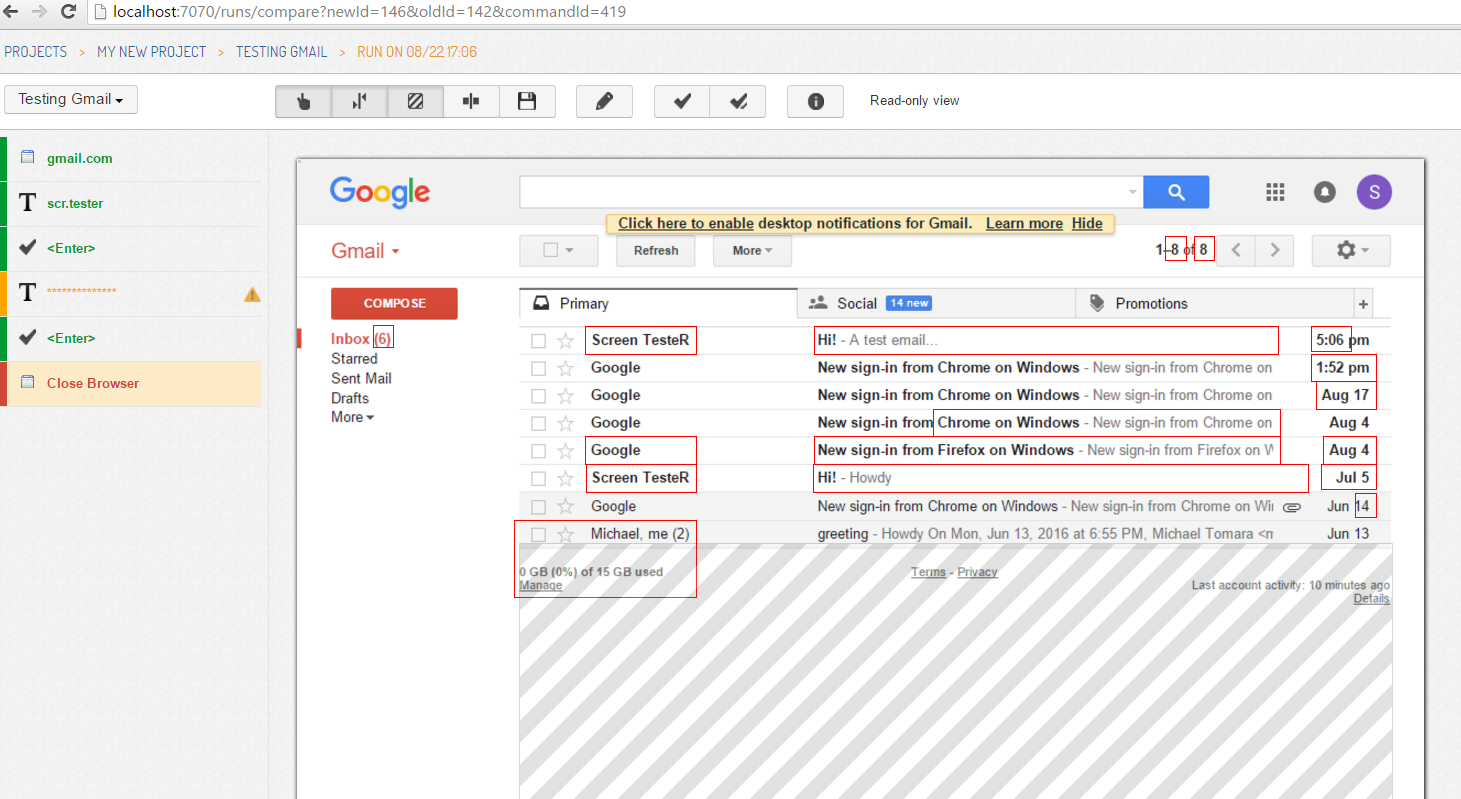Open the More actions dropdown button
Image resolution: width=1461 pixels, height=799 pixels.
click(752, 251)
